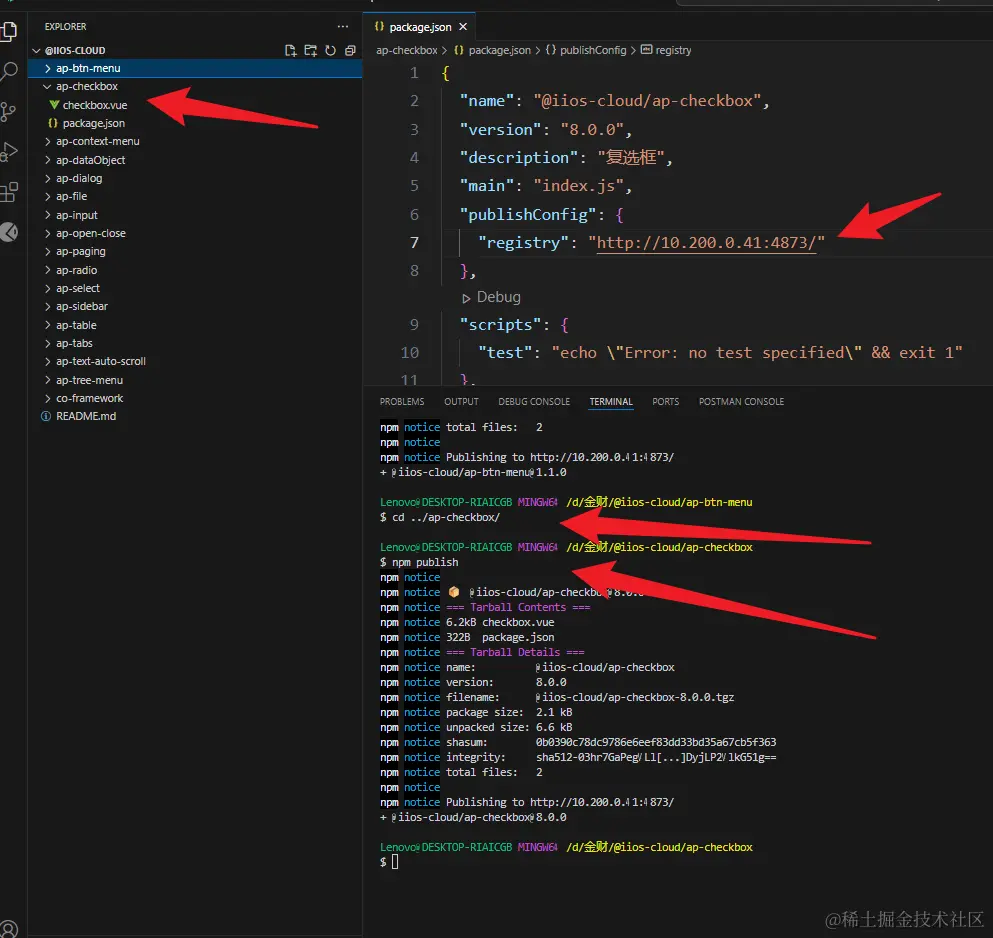993x938 pixels.
Task: Click the New File icon in Explorer
Action: pyautogui.click(x=290, y=50)
